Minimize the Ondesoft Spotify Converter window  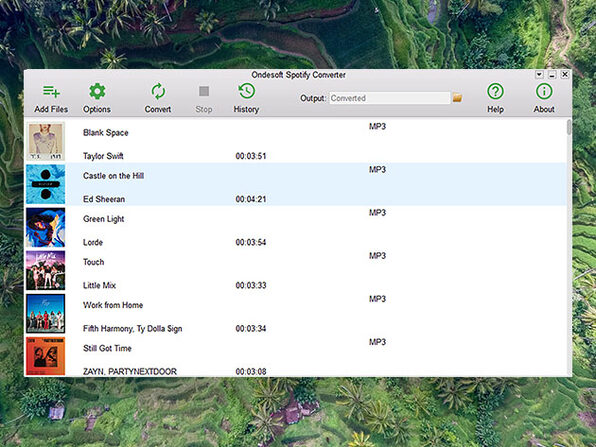coord(552,74)
